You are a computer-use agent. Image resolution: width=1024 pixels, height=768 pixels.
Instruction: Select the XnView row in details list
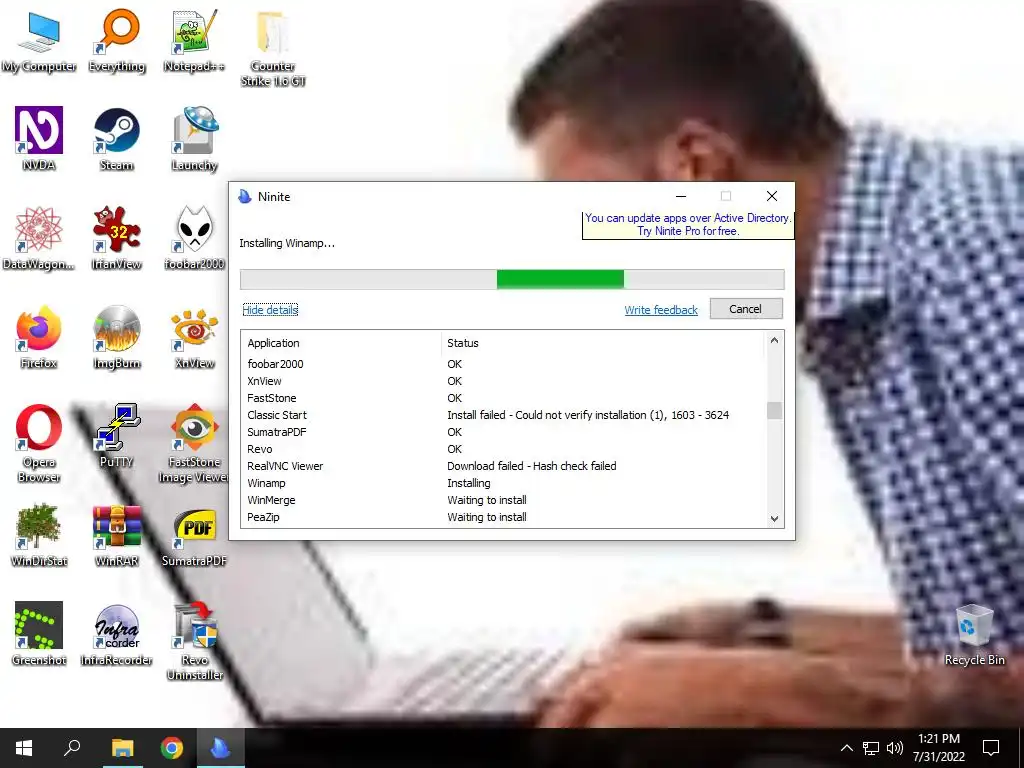click(503, 381)
